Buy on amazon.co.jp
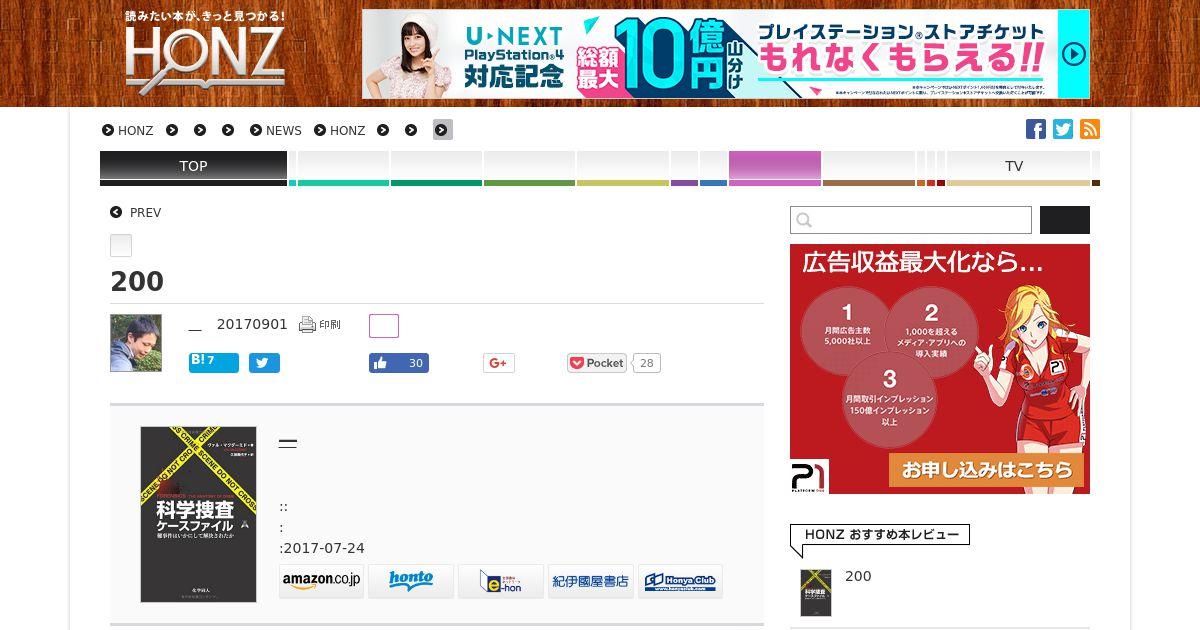Viewport: 1200px width, 630px height. click(322, 581)
